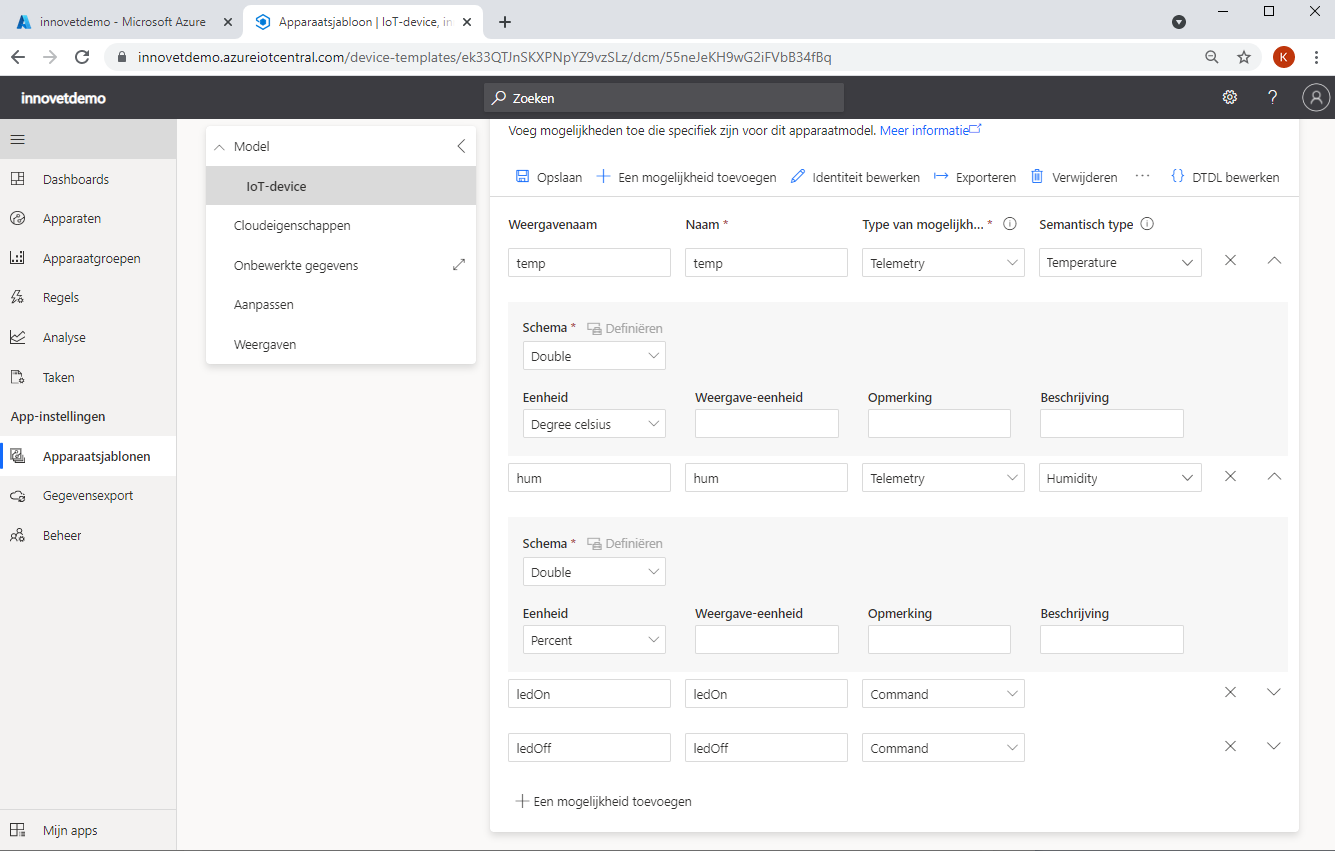Viewport: 1335px width, 851px height.
Task: Open Taken in the sidebar
Action: click(88, 377)
